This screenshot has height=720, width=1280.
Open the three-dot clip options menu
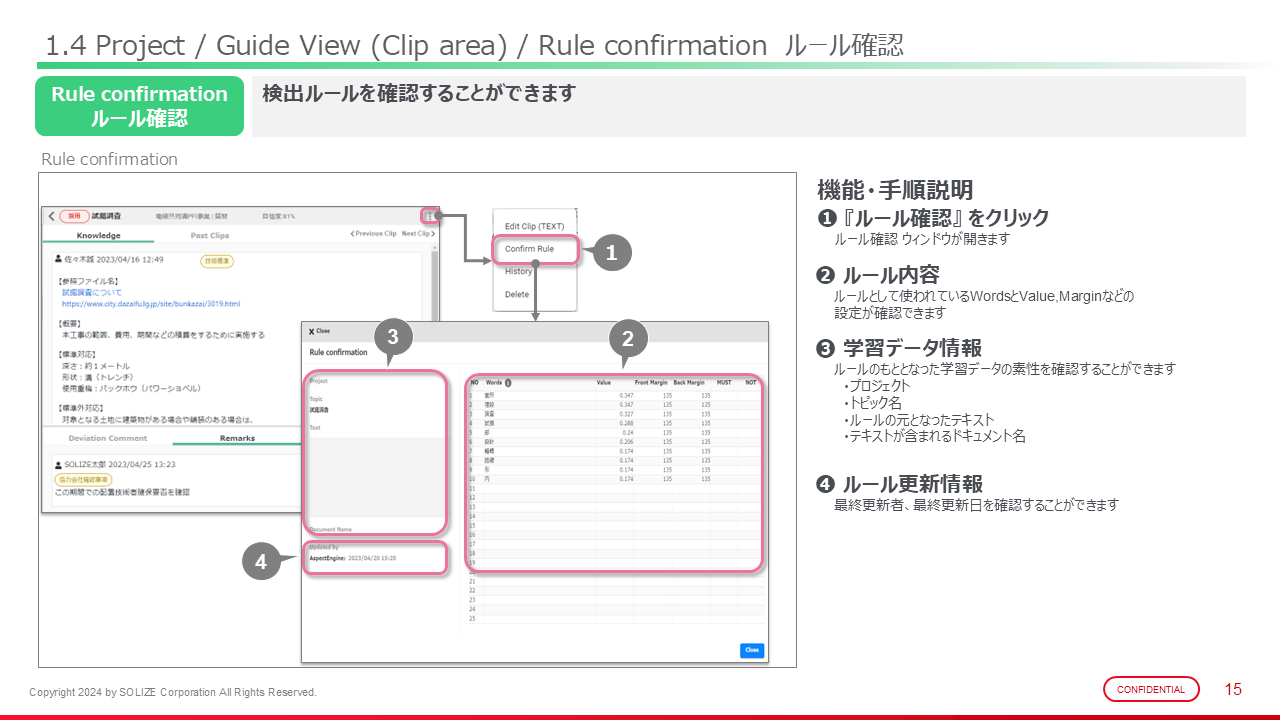429,216
